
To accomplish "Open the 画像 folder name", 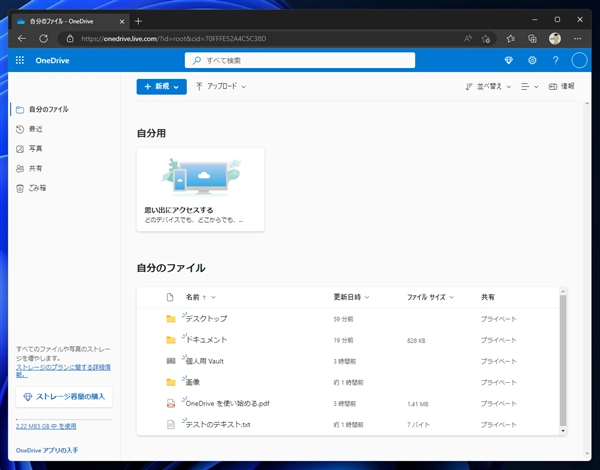I will 192,382.
